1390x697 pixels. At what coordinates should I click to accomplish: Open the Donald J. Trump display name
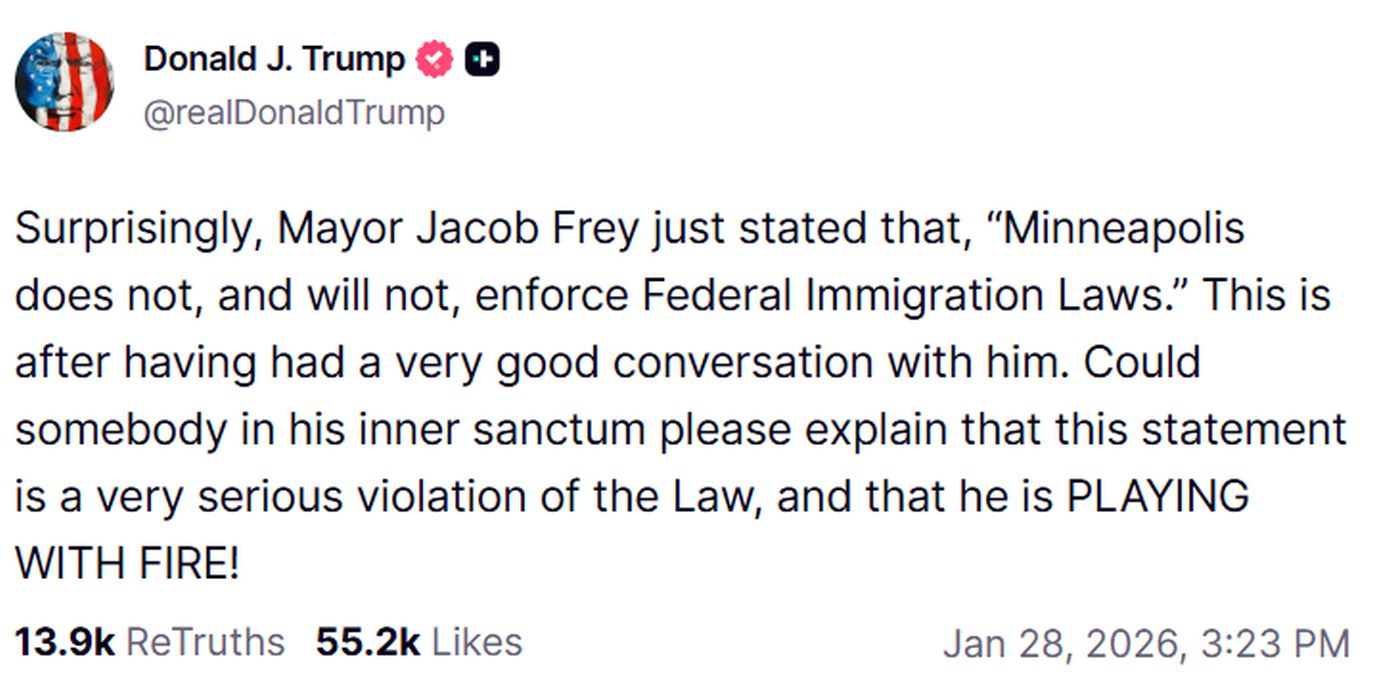[x=274, y=60]
